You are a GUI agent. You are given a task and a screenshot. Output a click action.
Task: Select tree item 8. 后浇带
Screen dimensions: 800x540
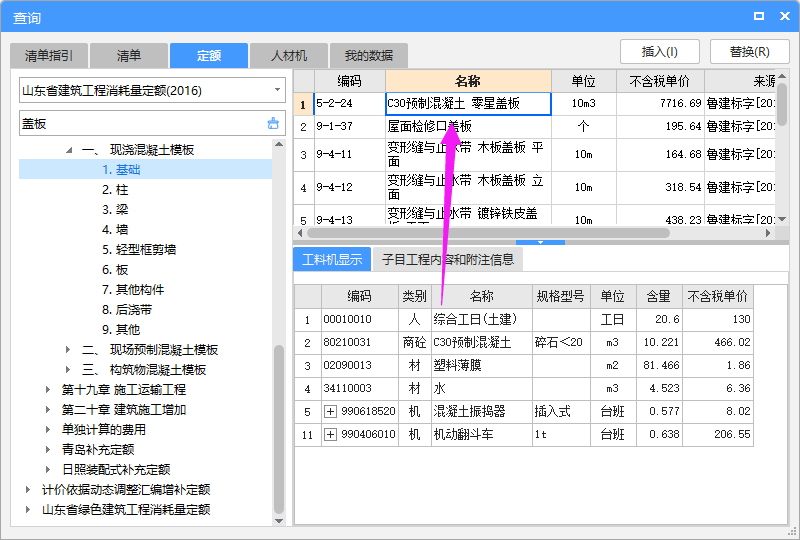127,310
